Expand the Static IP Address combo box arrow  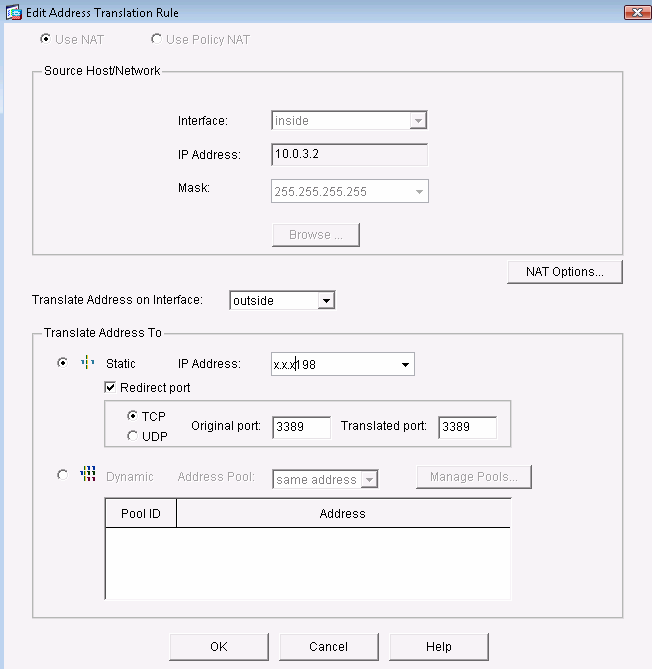point(405,364)
